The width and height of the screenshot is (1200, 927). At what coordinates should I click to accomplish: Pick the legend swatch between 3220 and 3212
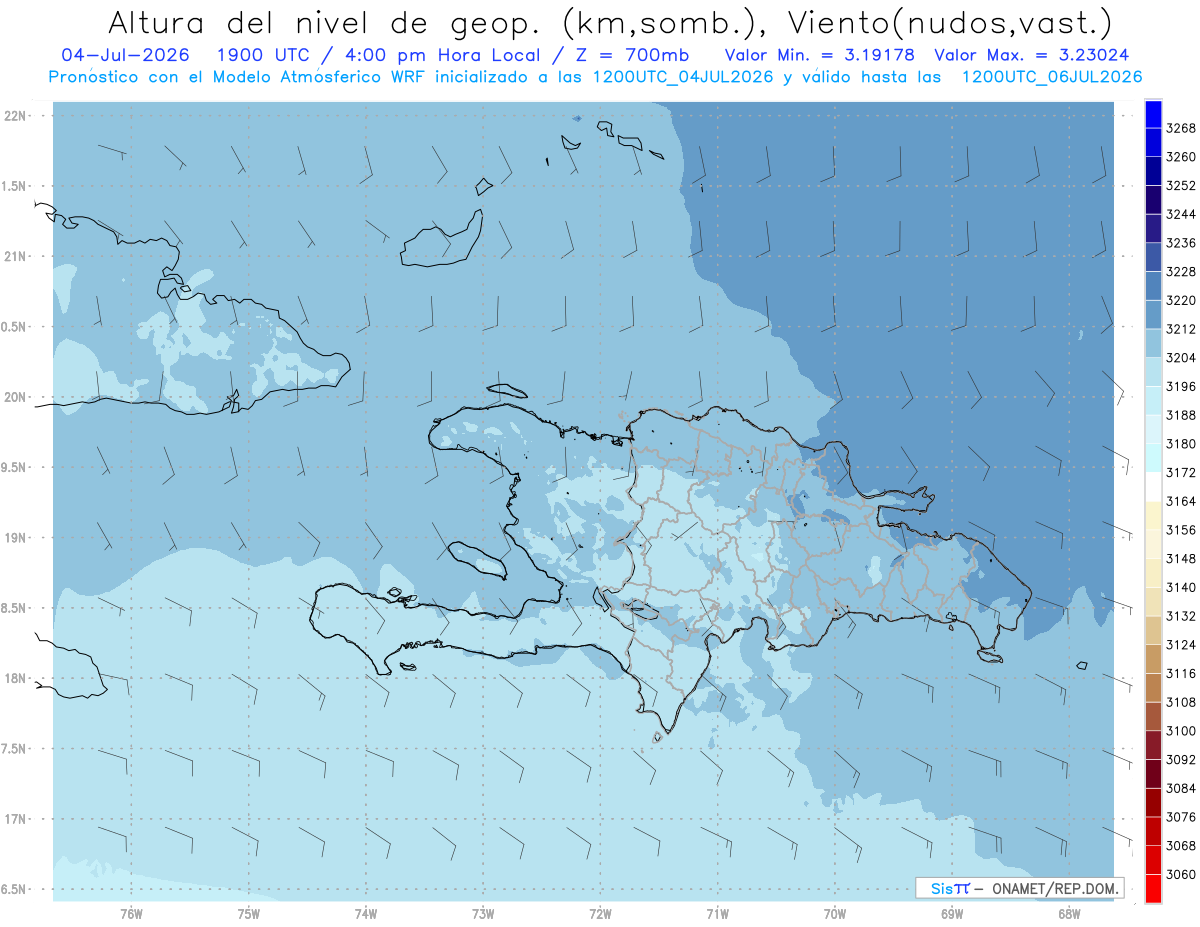point(1153,314)
